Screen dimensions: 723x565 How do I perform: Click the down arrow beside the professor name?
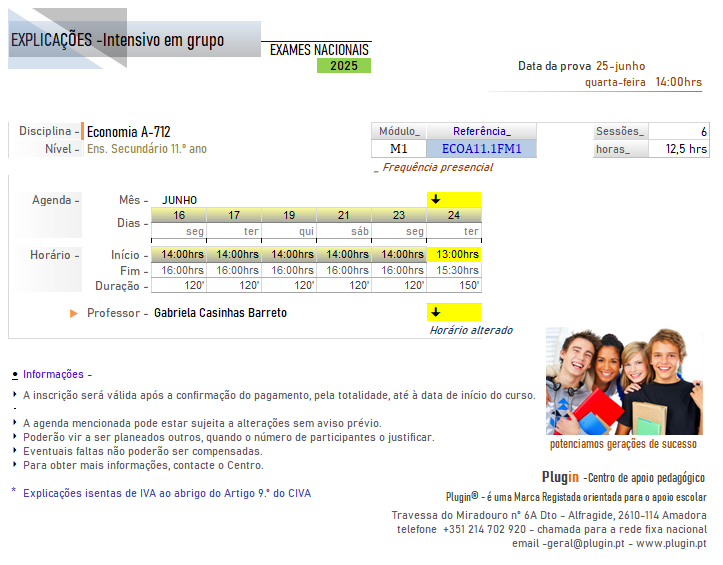pos(436,312)
